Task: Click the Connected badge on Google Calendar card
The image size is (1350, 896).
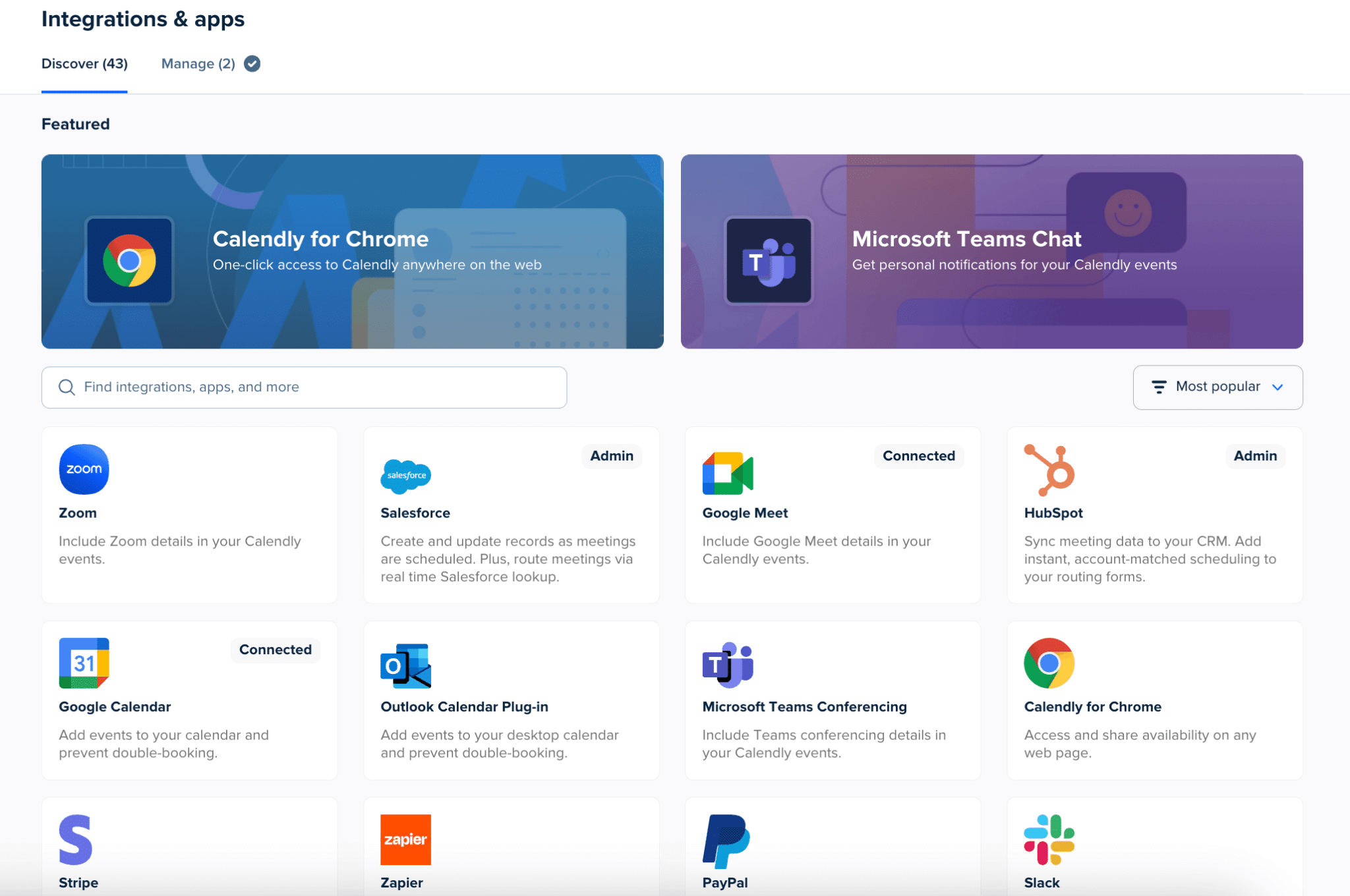Action: 275,650
